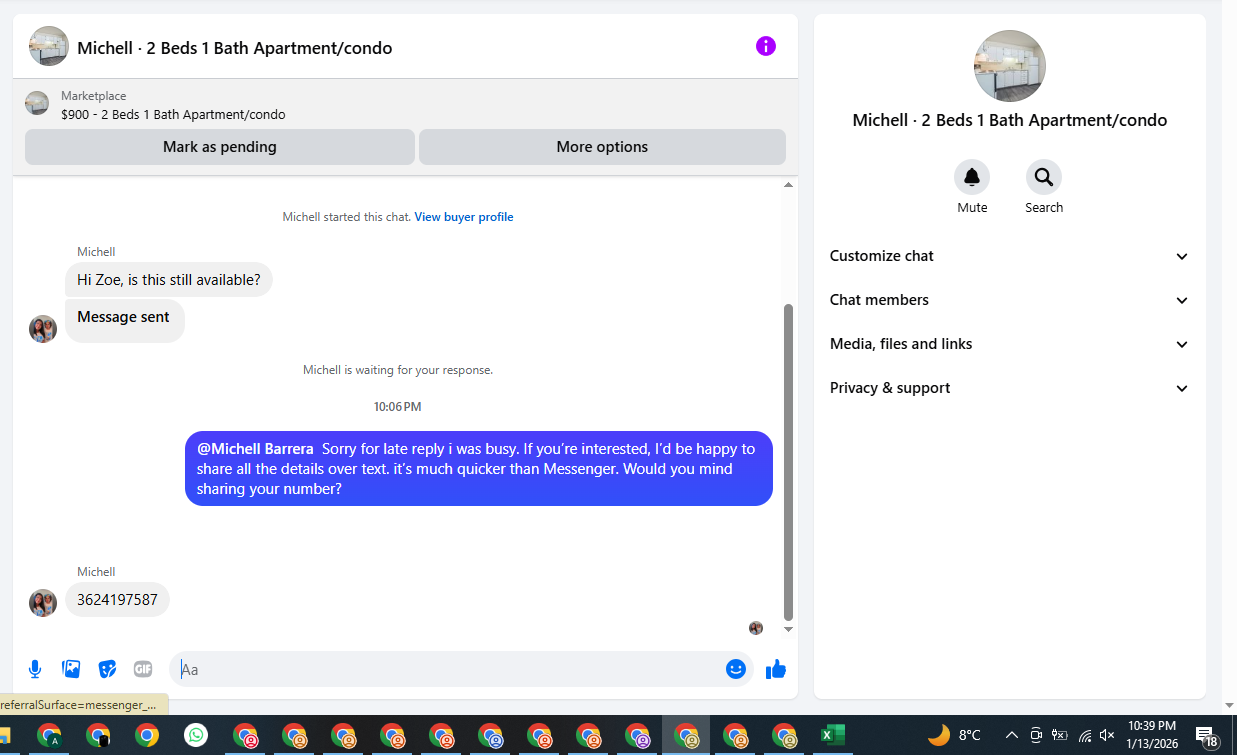Screen dimensions: 1237x755
Task: Click Michell's avatar beside 'Message sent'
Action: 43,329
